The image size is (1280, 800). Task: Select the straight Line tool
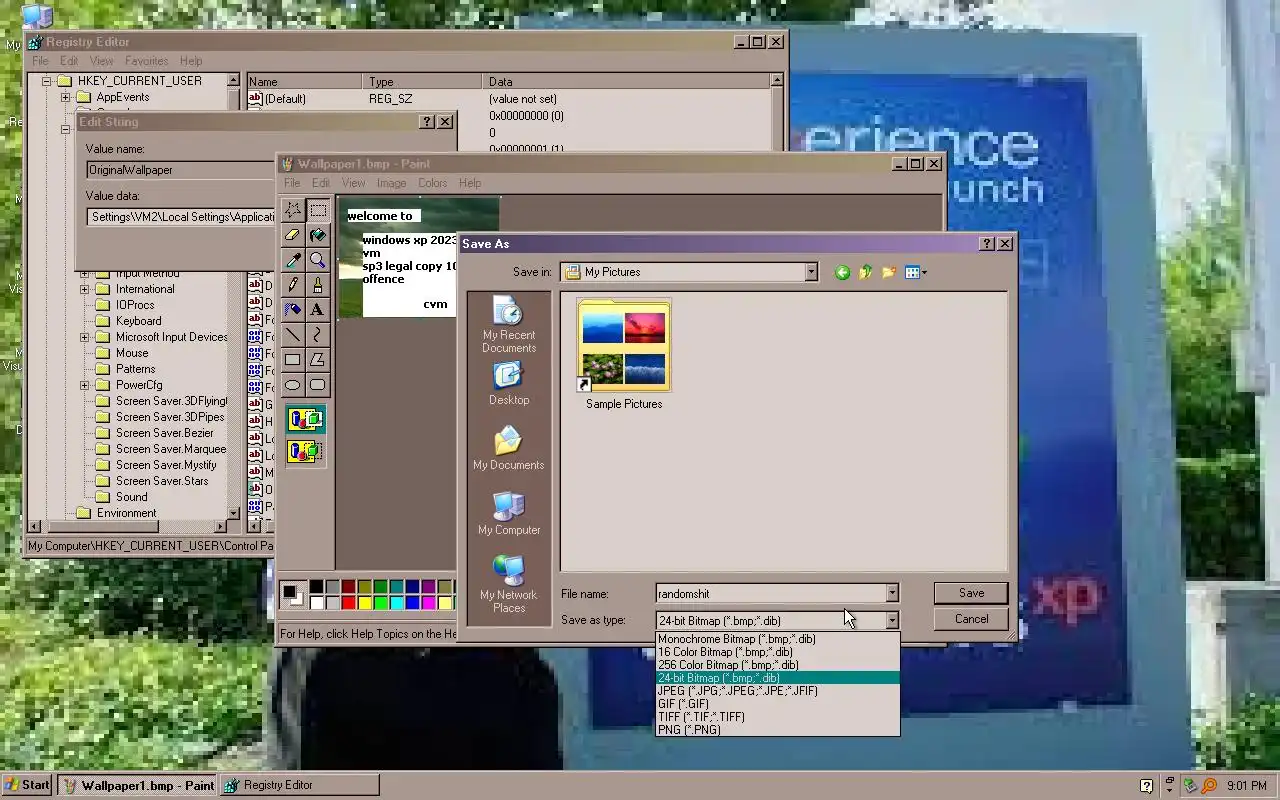point(292,335)
